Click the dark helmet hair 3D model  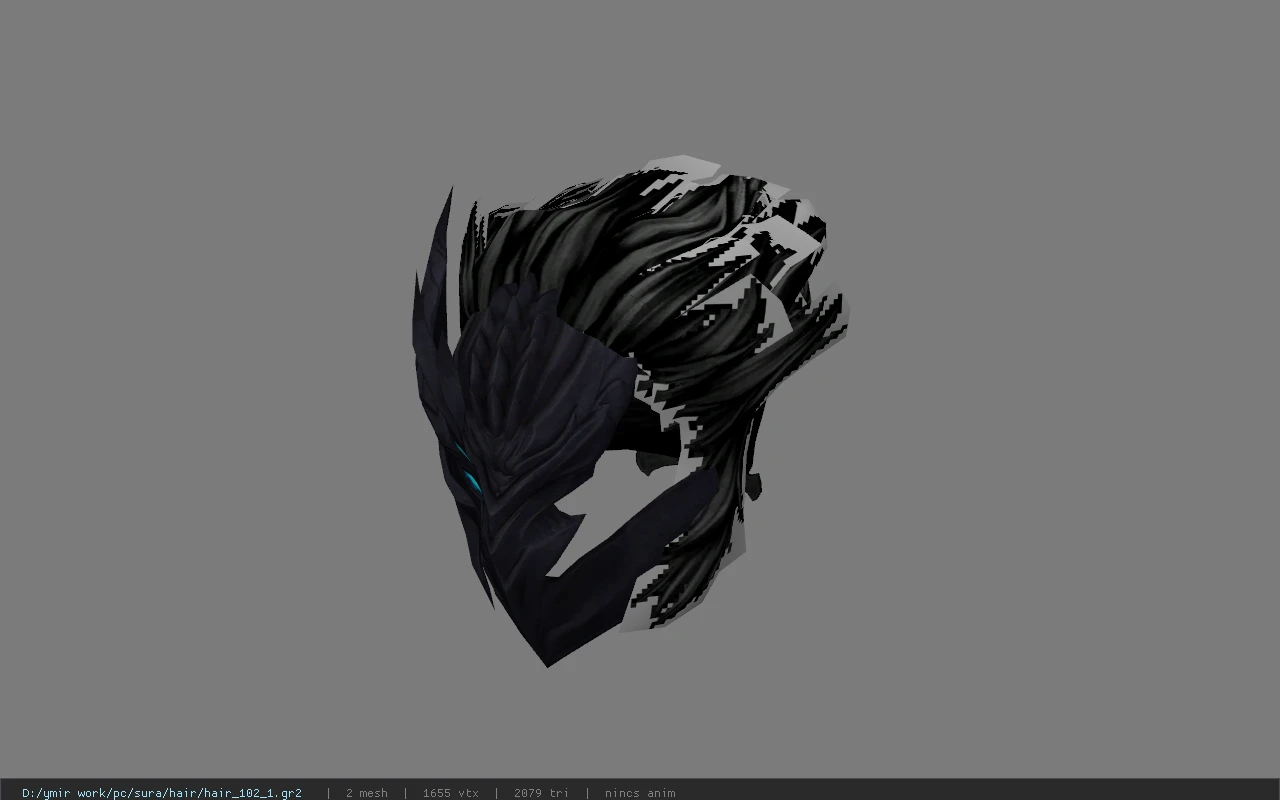coord(630,410)
